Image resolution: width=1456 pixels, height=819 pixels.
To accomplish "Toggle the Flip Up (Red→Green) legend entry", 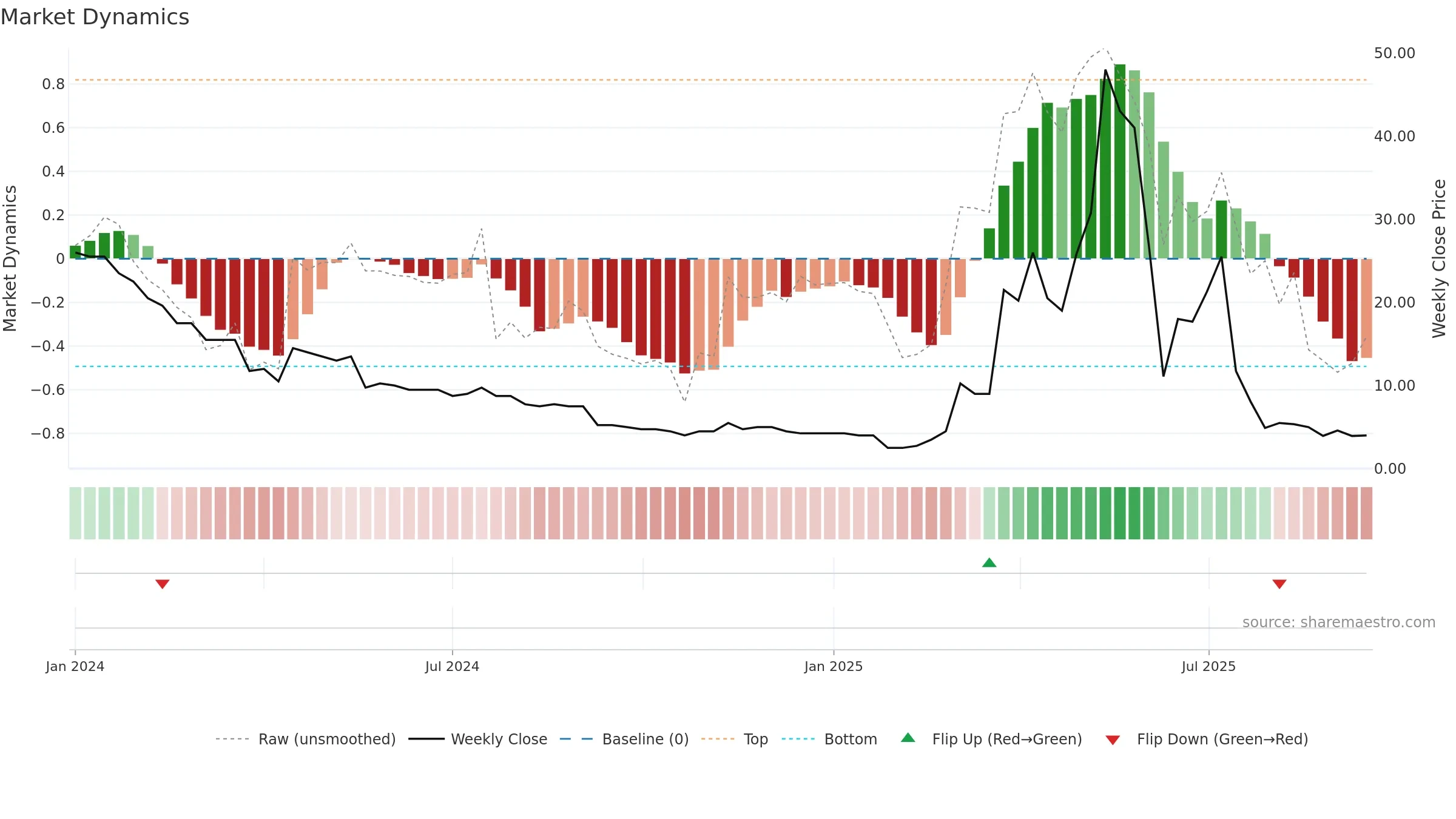I will pos(991,739).
